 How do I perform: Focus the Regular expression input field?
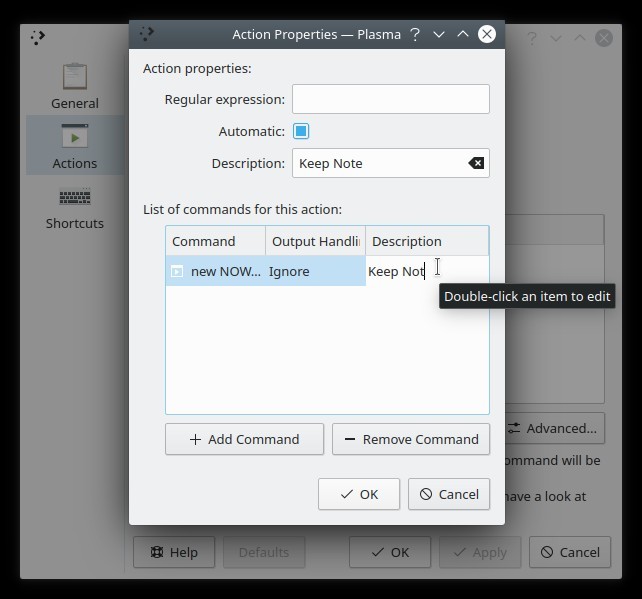tap(391, 99)
